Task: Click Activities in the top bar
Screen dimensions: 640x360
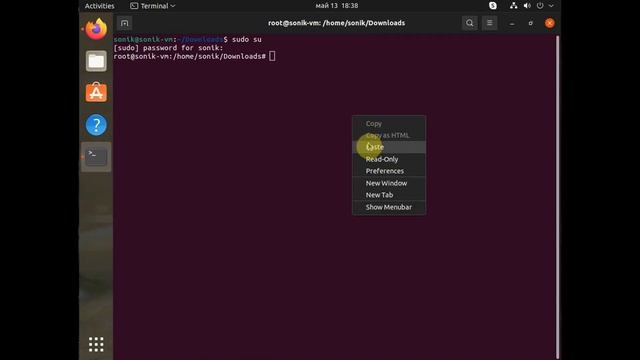Action: pos(100,6)
